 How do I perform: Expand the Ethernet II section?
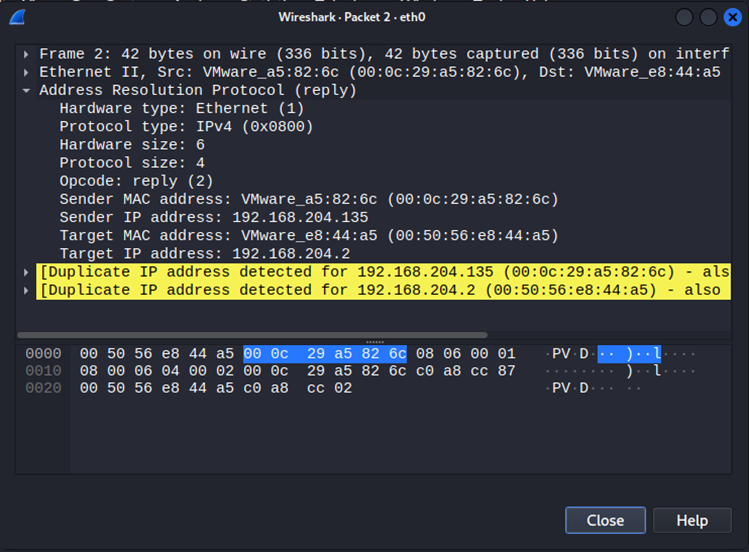pyautogui.click(x=27, y=72)
